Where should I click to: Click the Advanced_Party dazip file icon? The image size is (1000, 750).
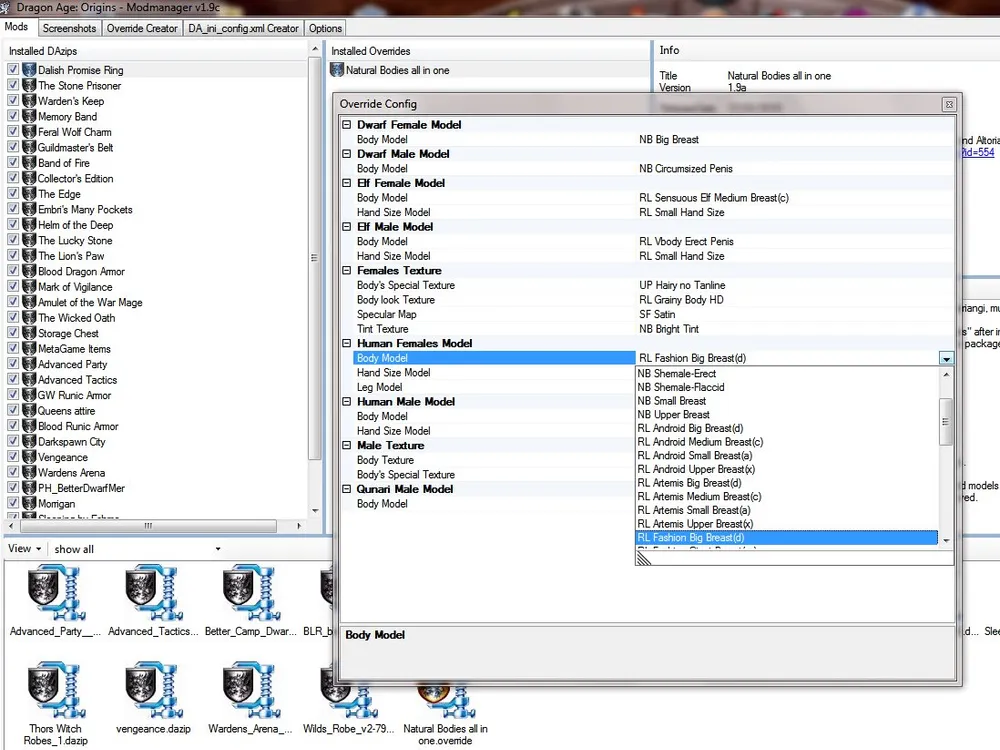(x=56, y=593)
